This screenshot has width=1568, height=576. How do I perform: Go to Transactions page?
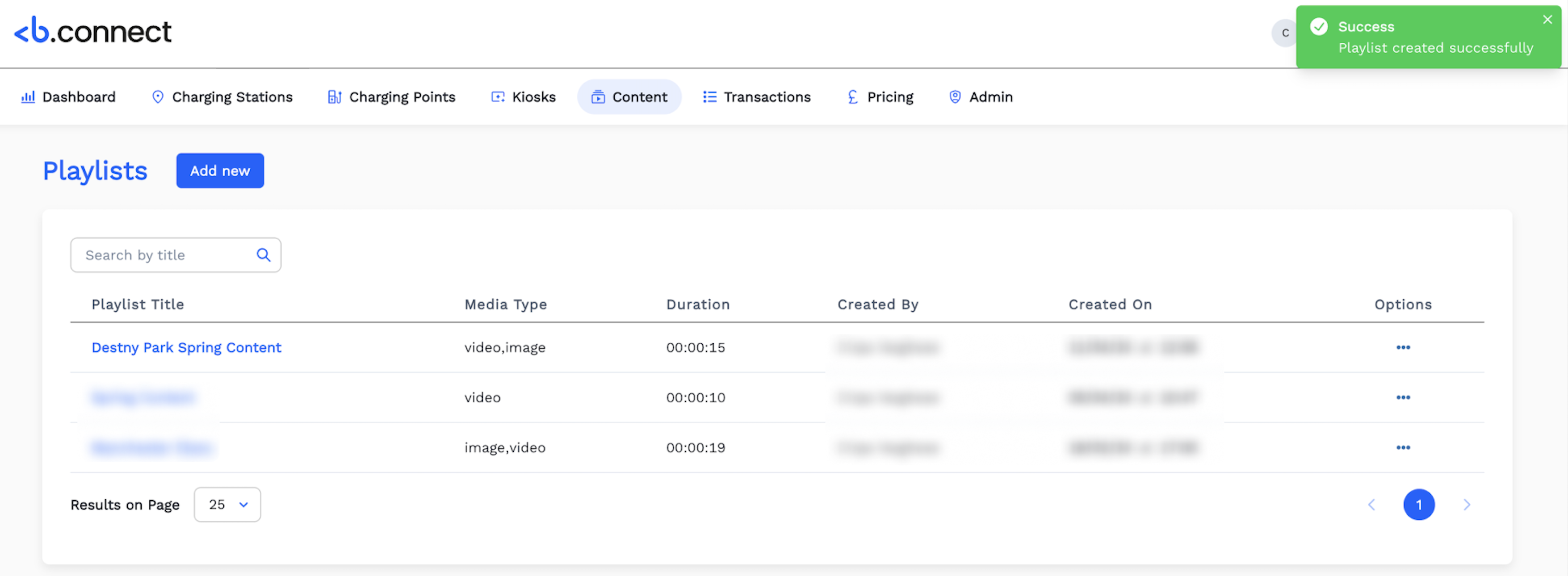[757, 97]
